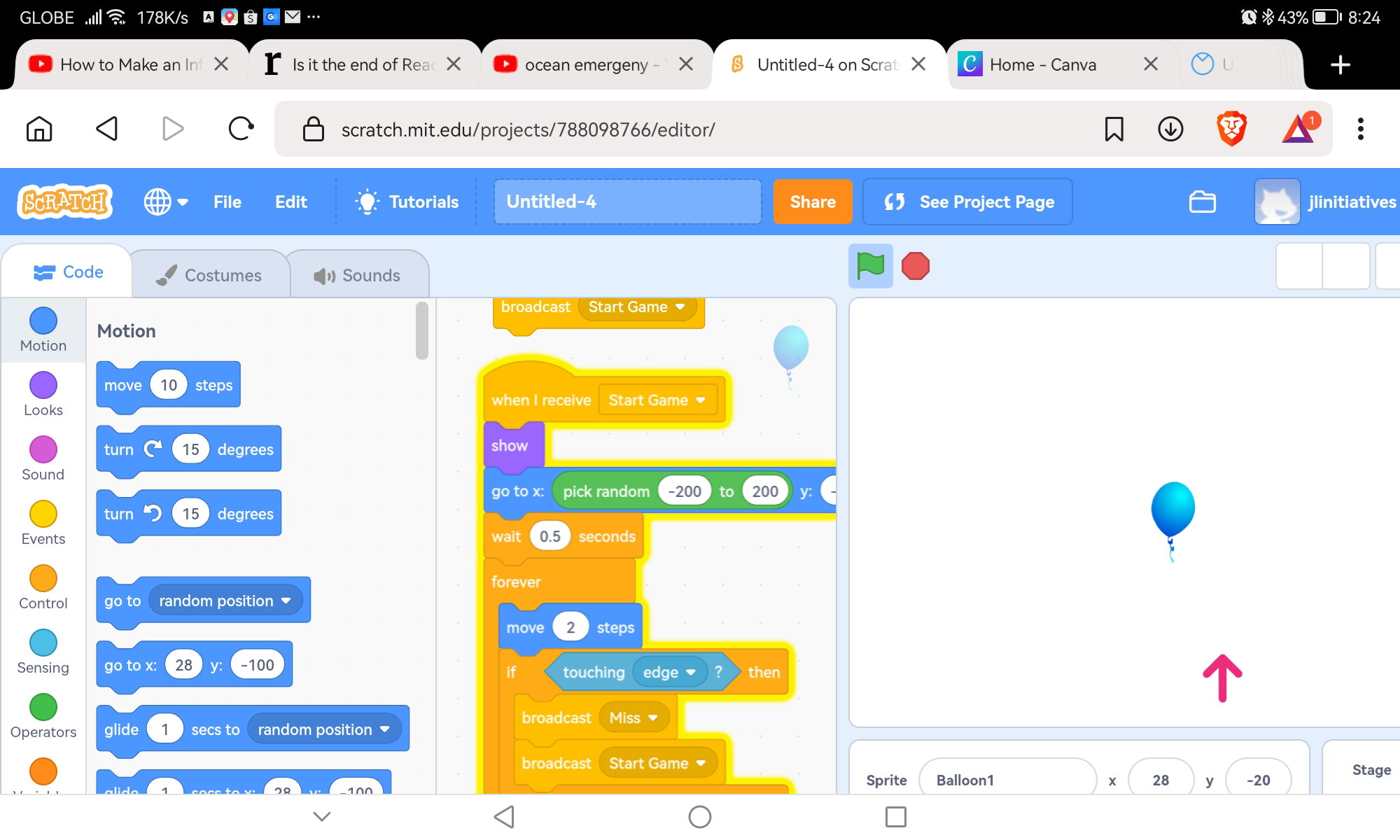The height and width of the screenshot is (840, 1400).
Task: Open browser downloads icon
Action: coord(1170,129)
